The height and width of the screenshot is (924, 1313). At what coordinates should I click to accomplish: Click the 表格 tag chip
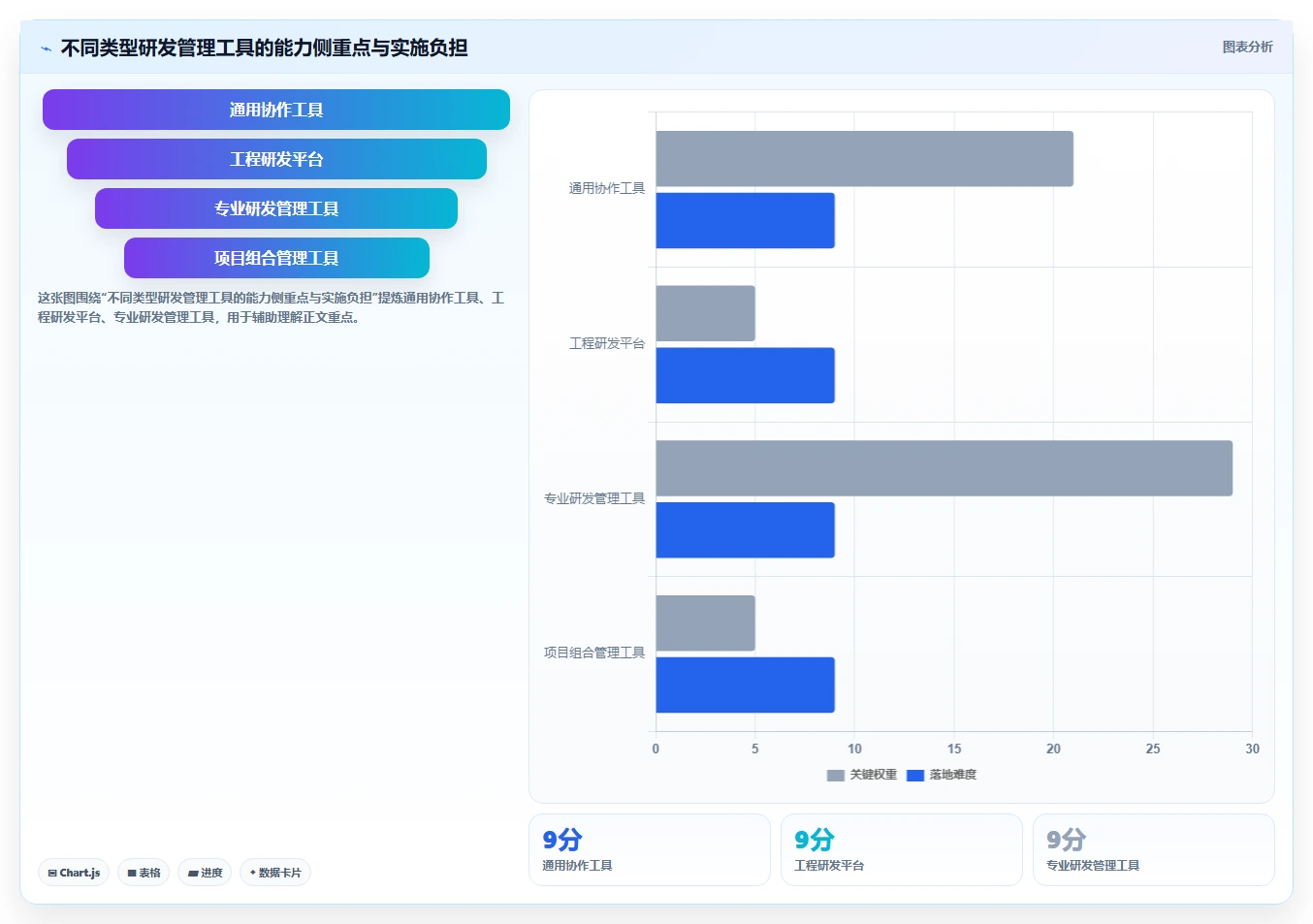point(144,873)
